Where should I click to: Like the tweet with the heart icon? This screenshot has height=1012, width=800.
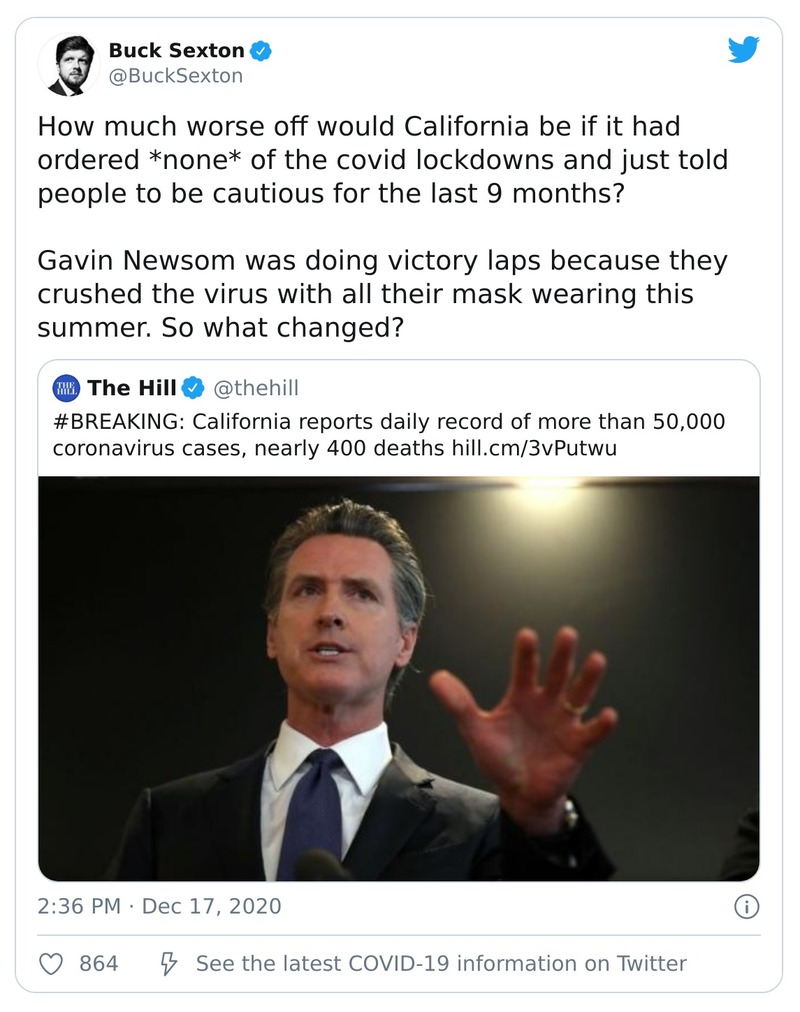50,964
